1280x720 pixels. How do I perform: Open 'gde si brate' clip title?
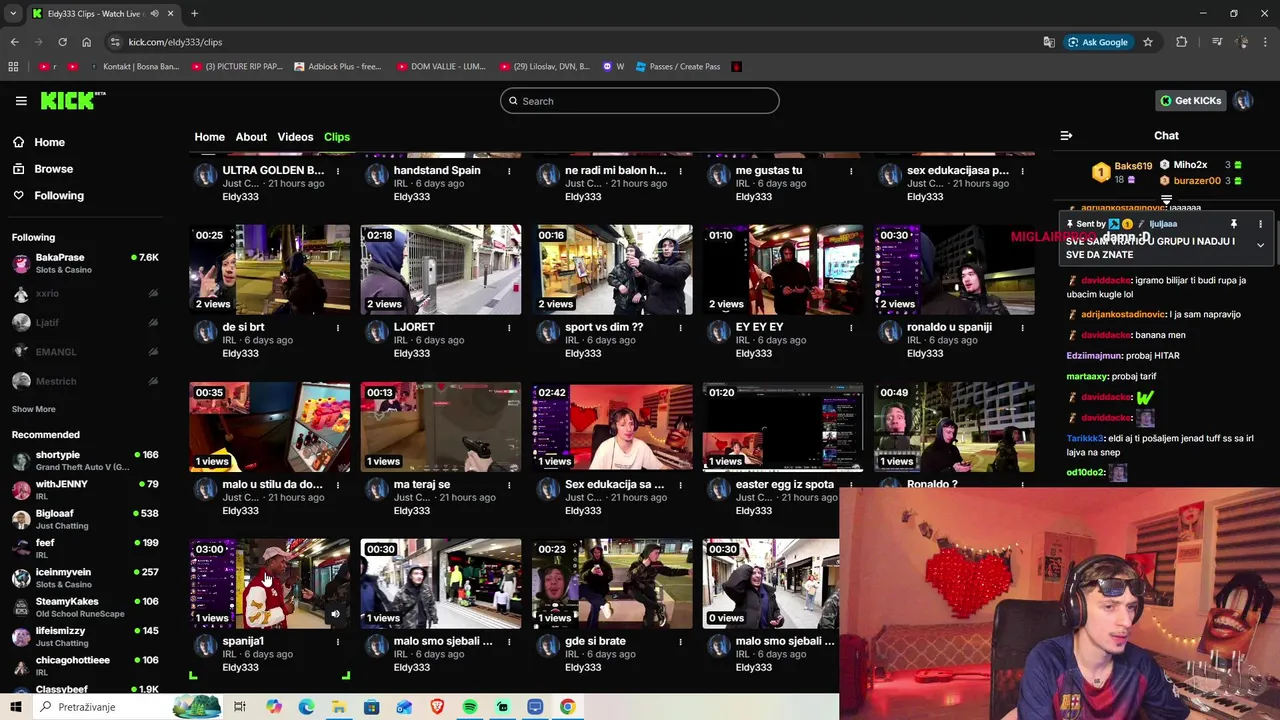594,642
